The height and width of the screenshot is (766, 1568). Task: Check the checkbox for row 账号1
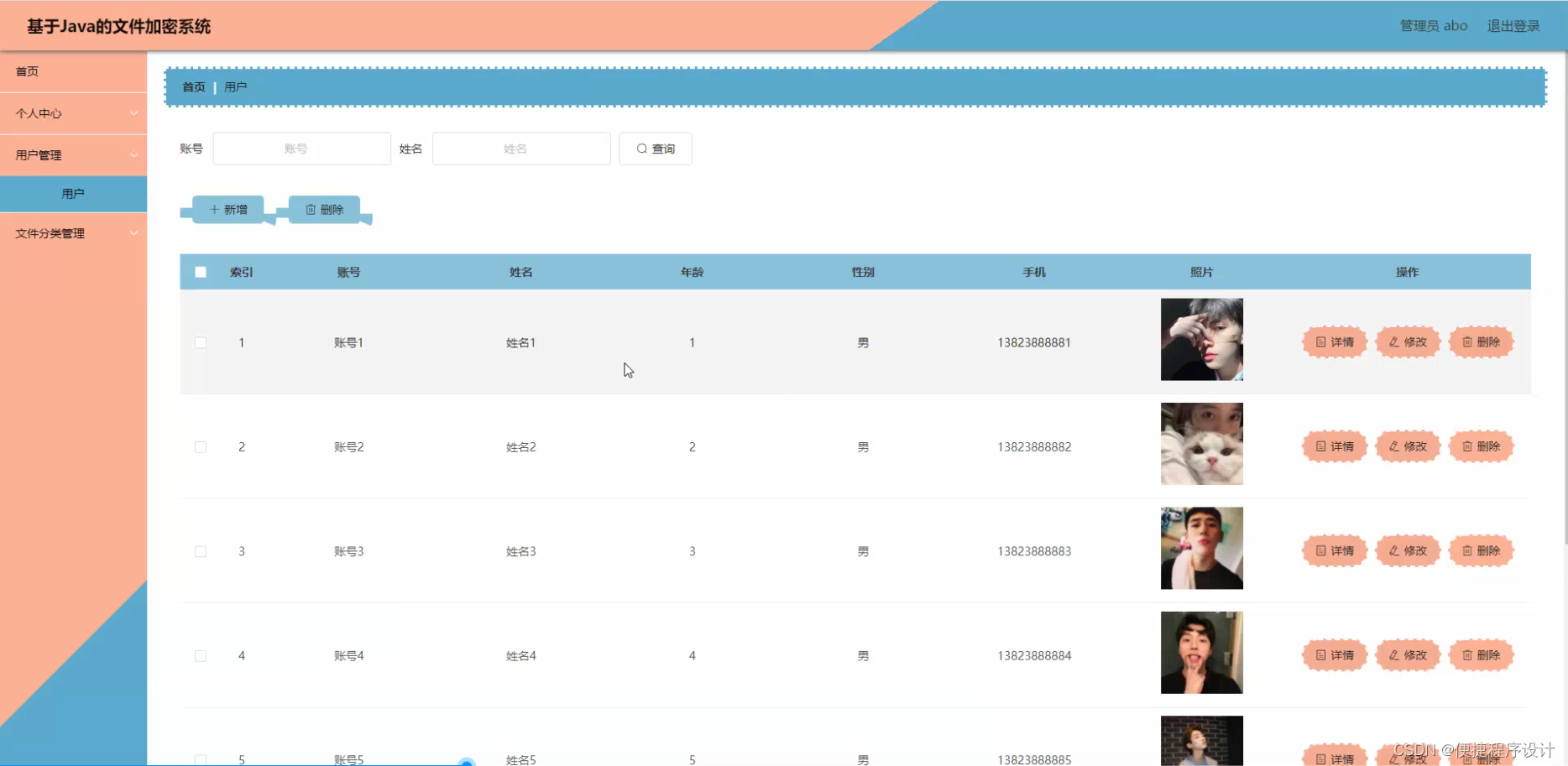[201, 342]
